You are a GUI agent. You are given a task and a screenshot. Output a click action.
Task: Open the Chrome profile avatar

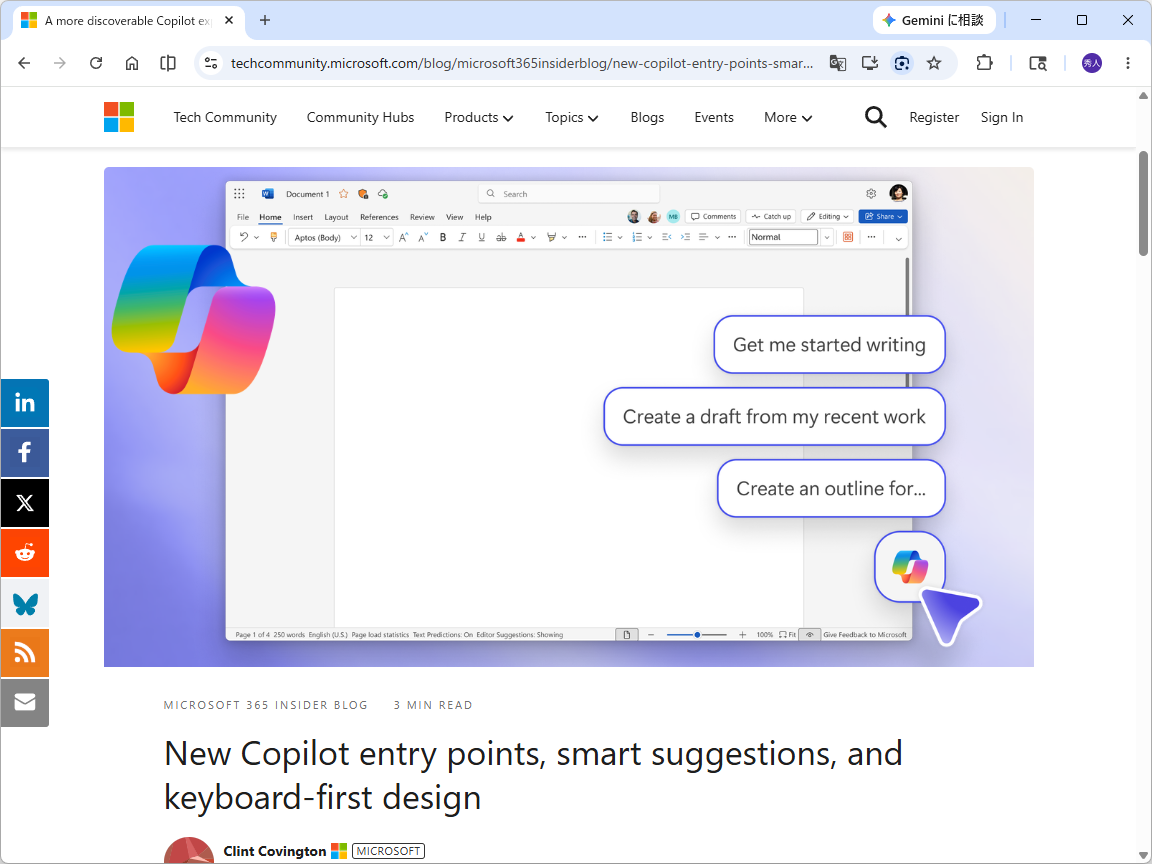click(1092, 63)
